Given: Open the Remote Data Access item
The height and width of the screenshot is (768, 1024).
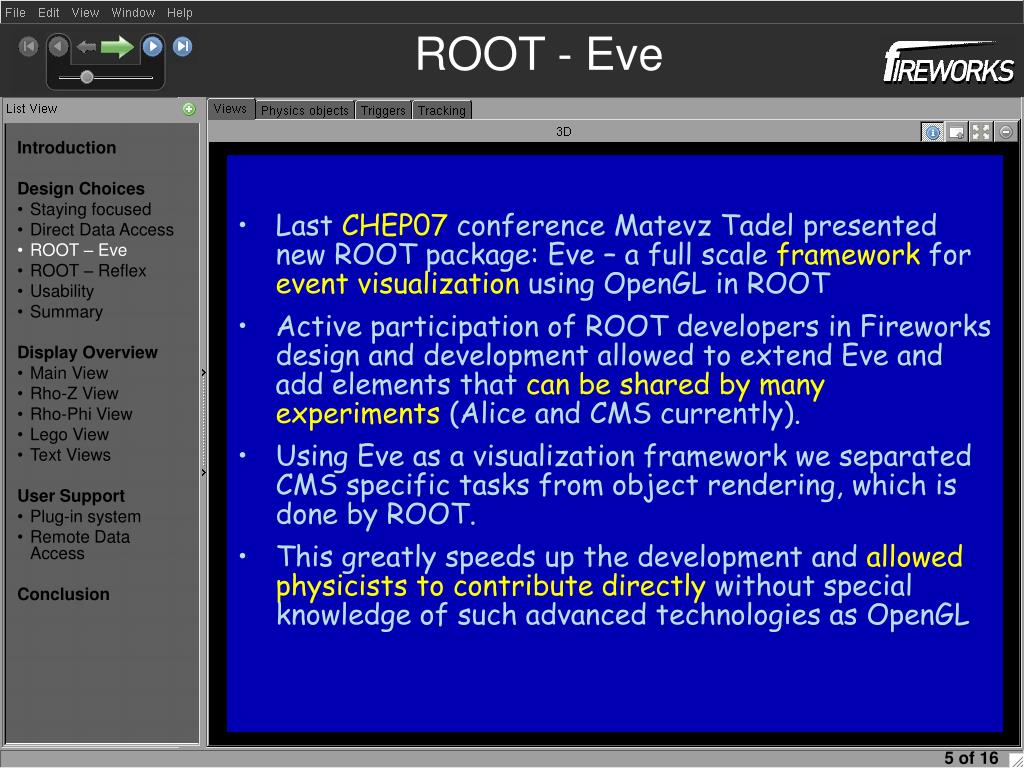Looking at the screenshot, I should (x=80, y=545).
